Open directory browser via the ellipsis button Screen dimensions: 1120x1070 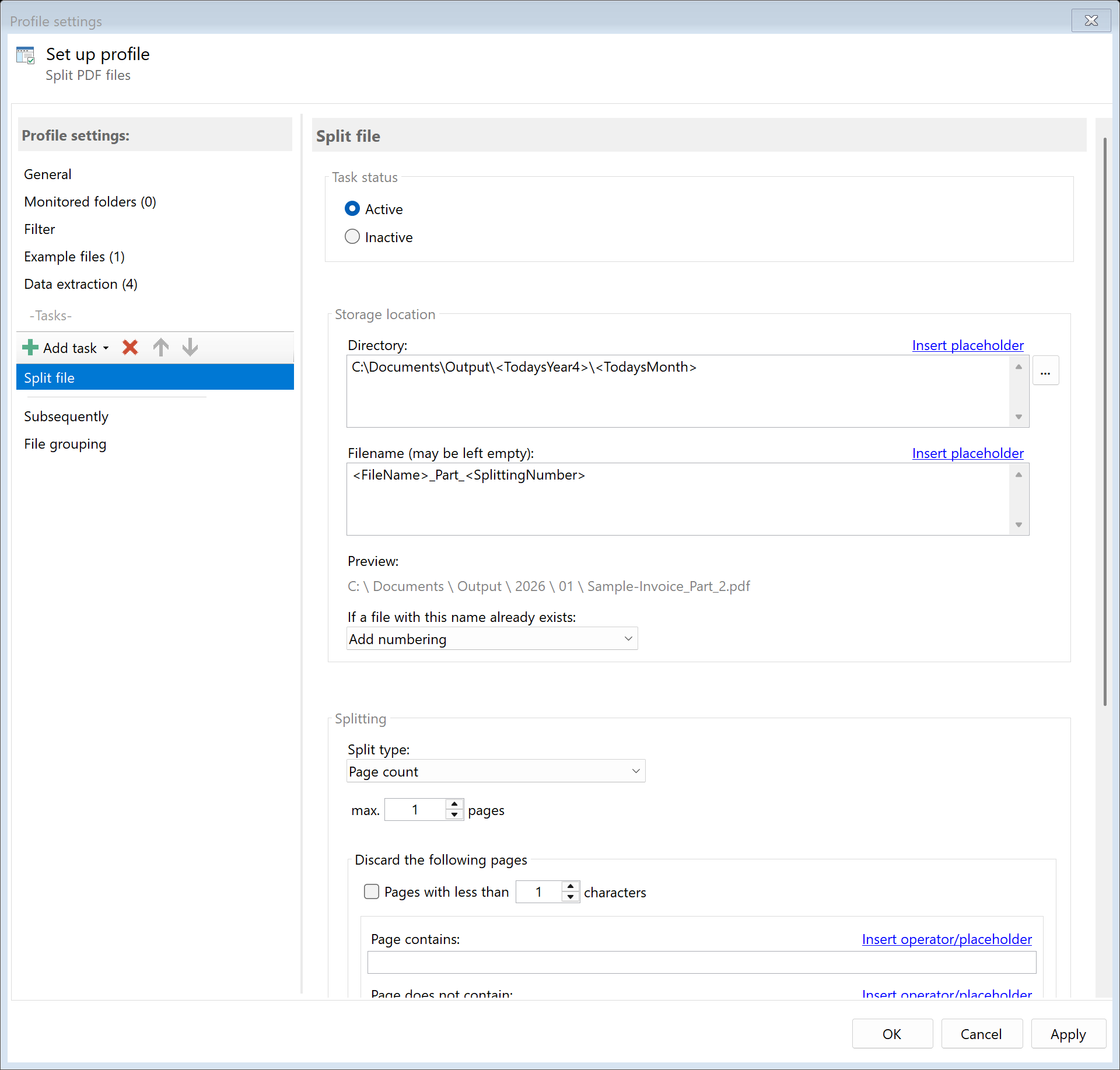click(1046, 370)
